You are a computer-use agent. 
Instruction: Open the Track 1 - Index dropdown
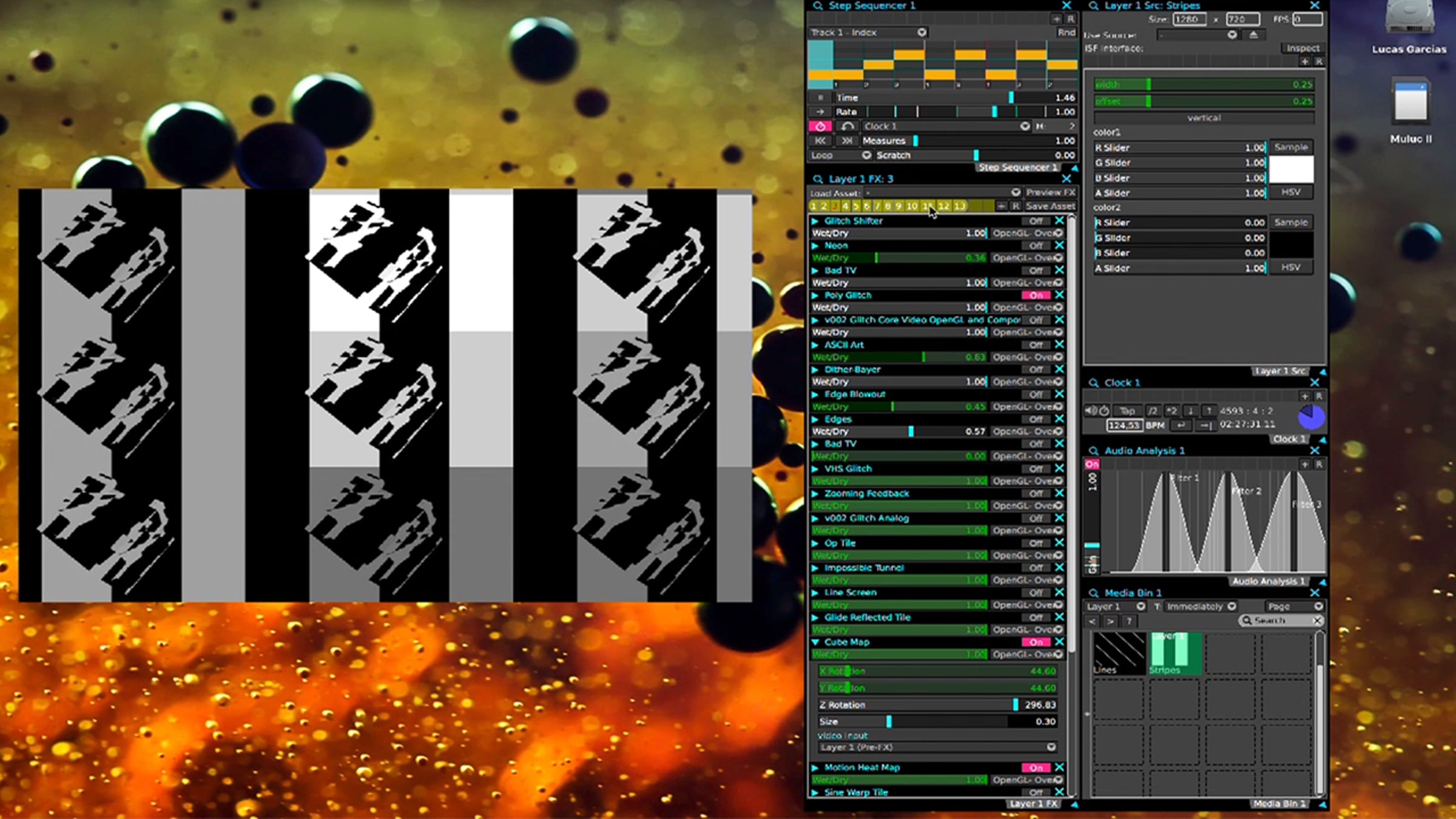[869, 33]
